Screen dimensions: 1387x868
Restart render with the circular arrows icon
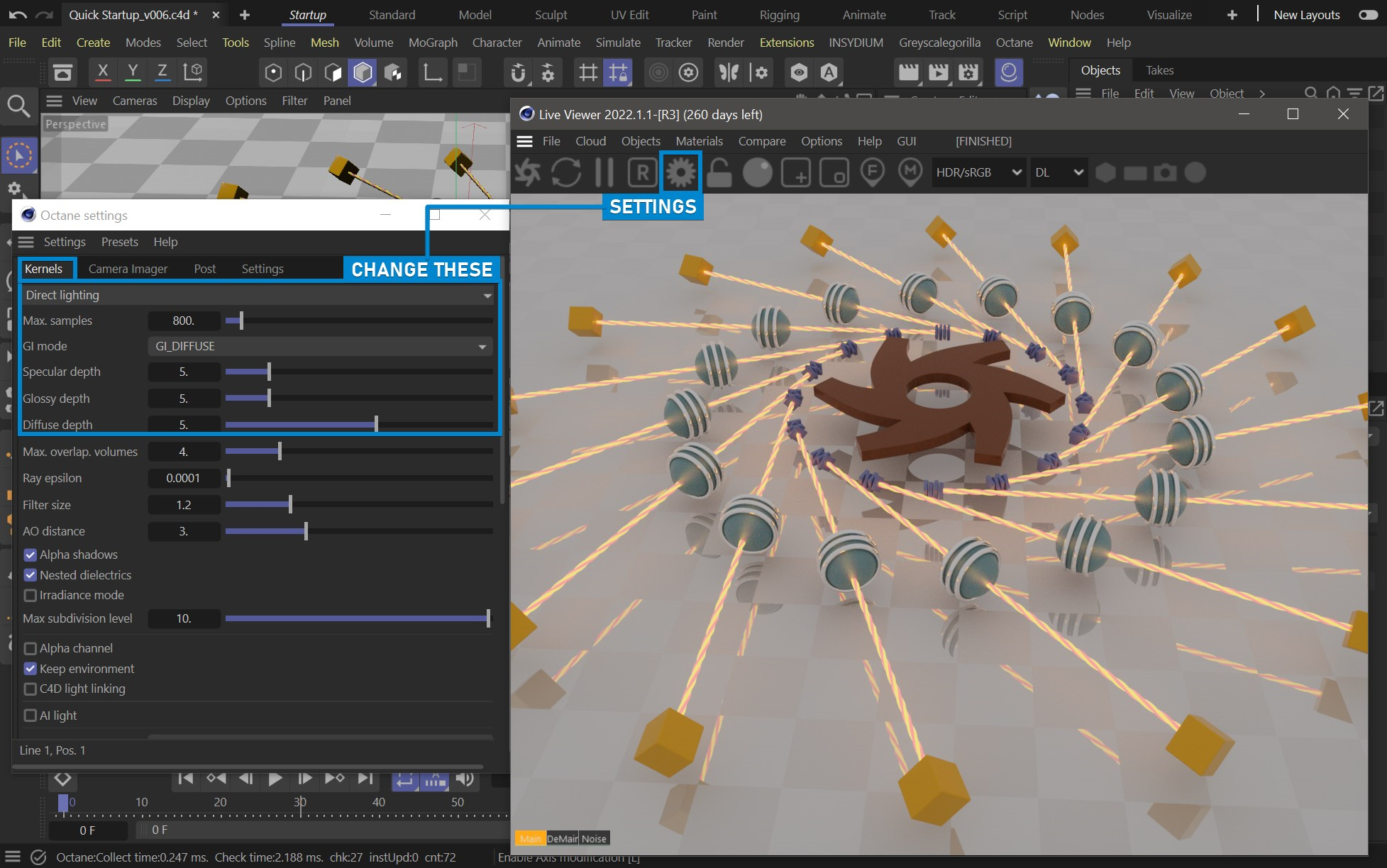click(x=566, y=172)
